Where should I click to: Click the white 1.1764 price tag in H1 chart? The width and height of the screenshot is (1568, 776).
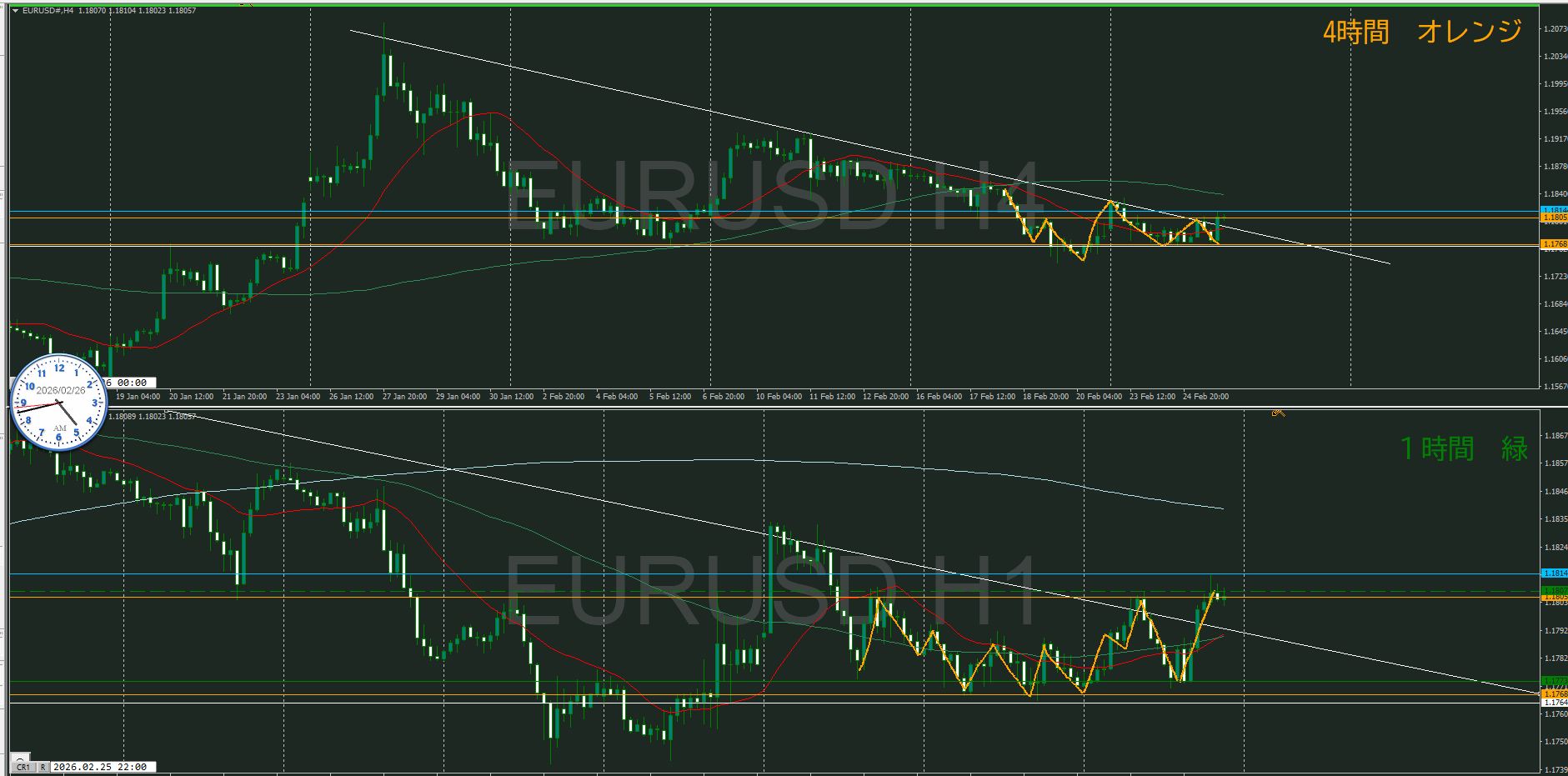(1554, 703)
